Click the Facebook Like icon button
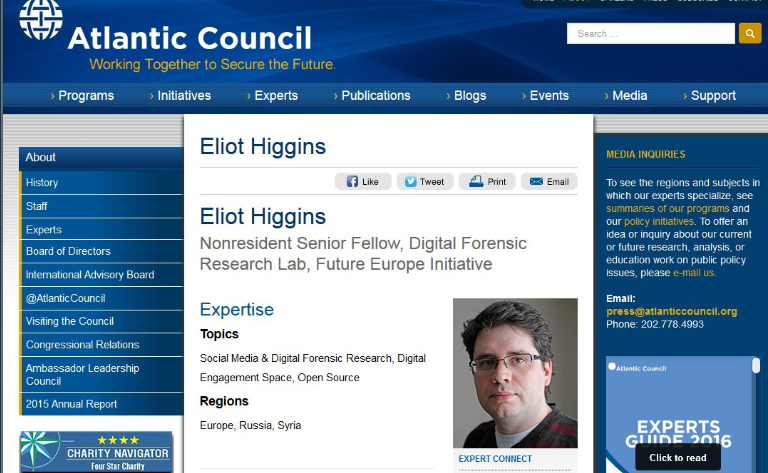Image resolution: width=768 pixels, height=473 pixels. pos(363,182)
